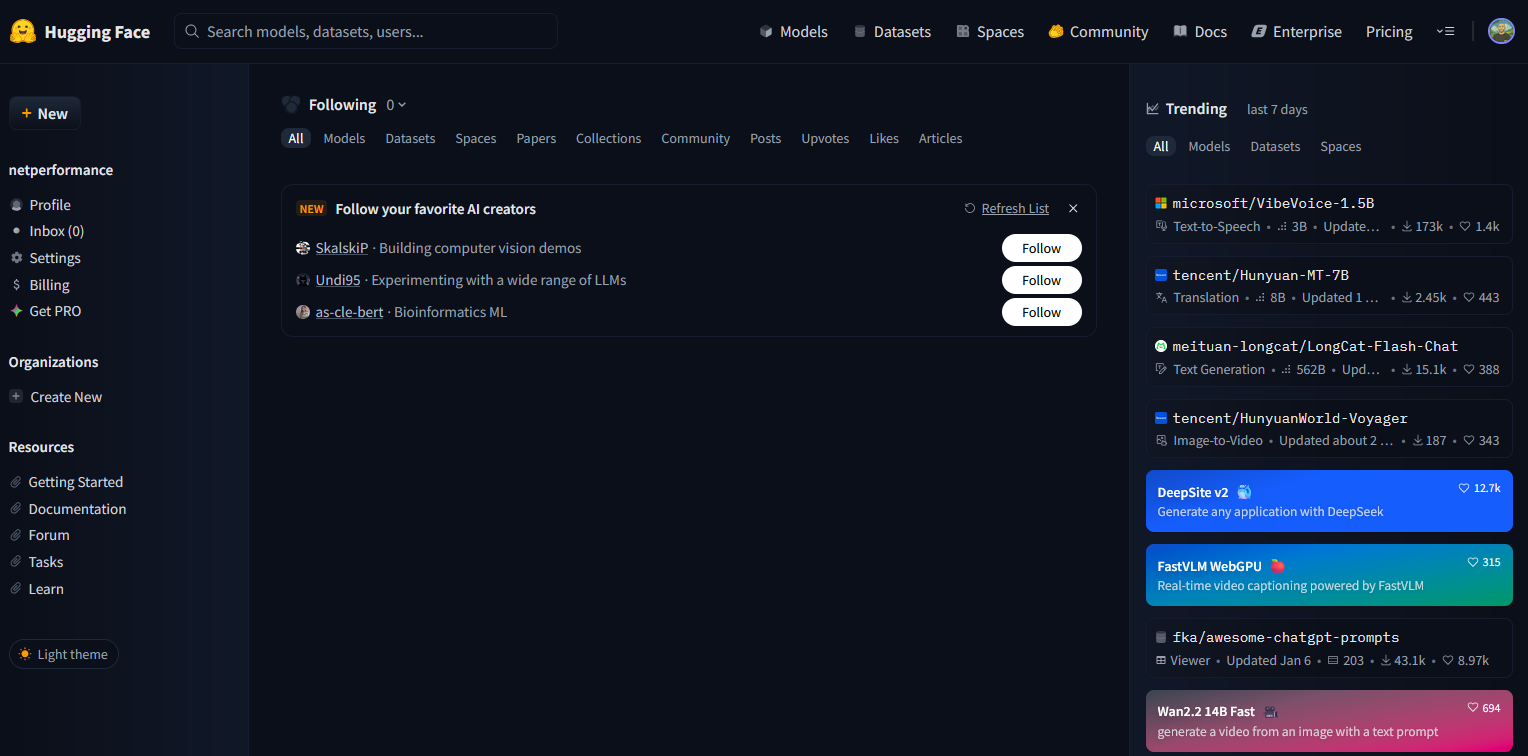Follow the user SkalskiP
Viewport: 1528px width, 756px height.
click(1041, 248)
